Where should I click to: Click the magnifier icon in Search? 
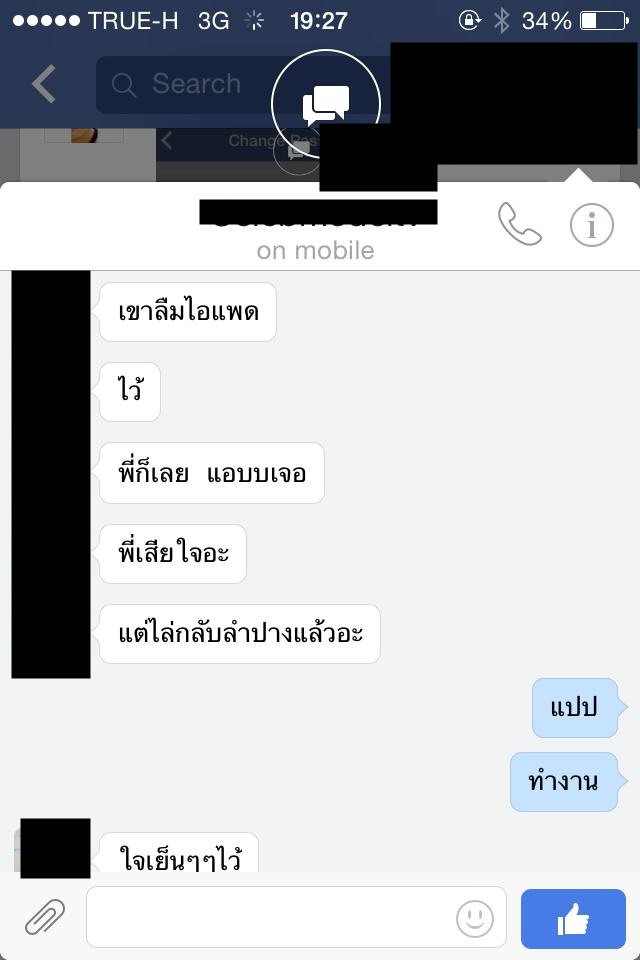pyautogui.click(x=123, y=84)
